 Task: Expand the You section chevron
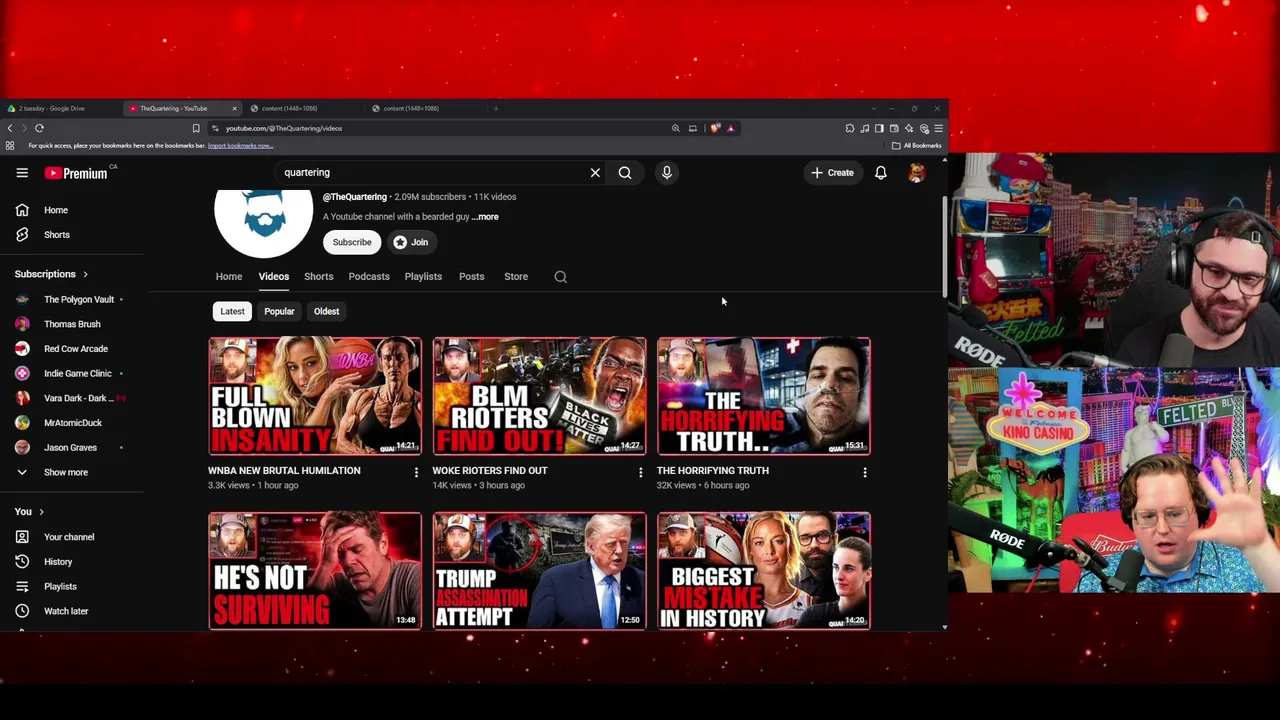pyautogui.click(x=41, y=512)
